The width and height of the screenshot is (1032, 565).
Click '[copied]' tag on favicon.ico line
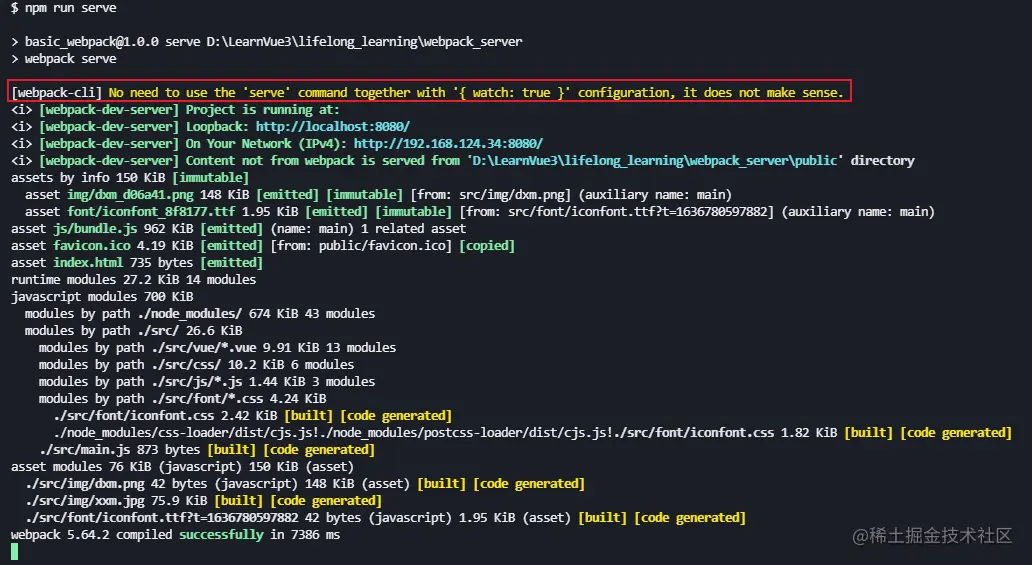487,246
